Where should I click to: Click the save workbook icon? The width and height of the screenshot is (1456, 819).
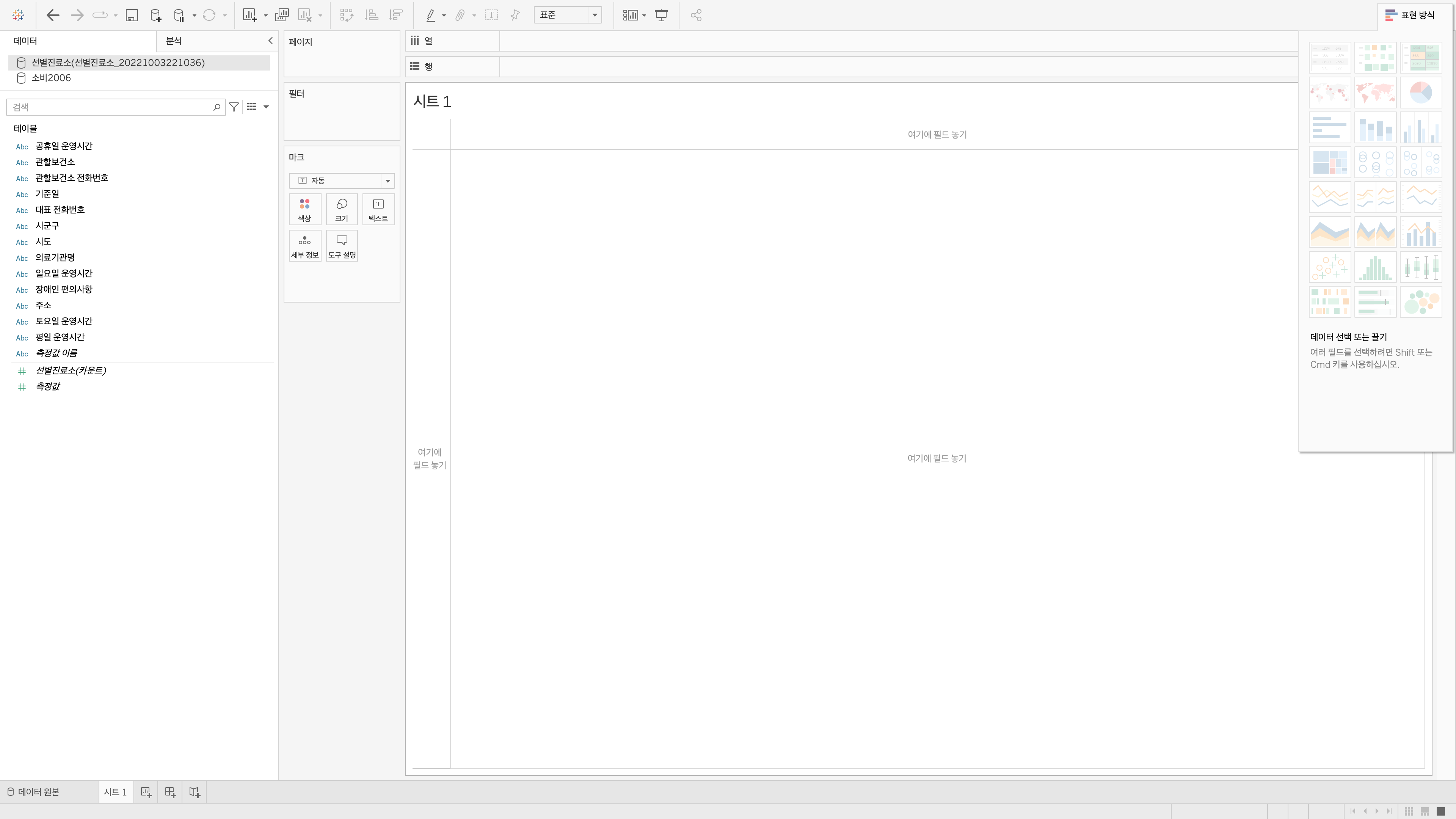point(132,15)
